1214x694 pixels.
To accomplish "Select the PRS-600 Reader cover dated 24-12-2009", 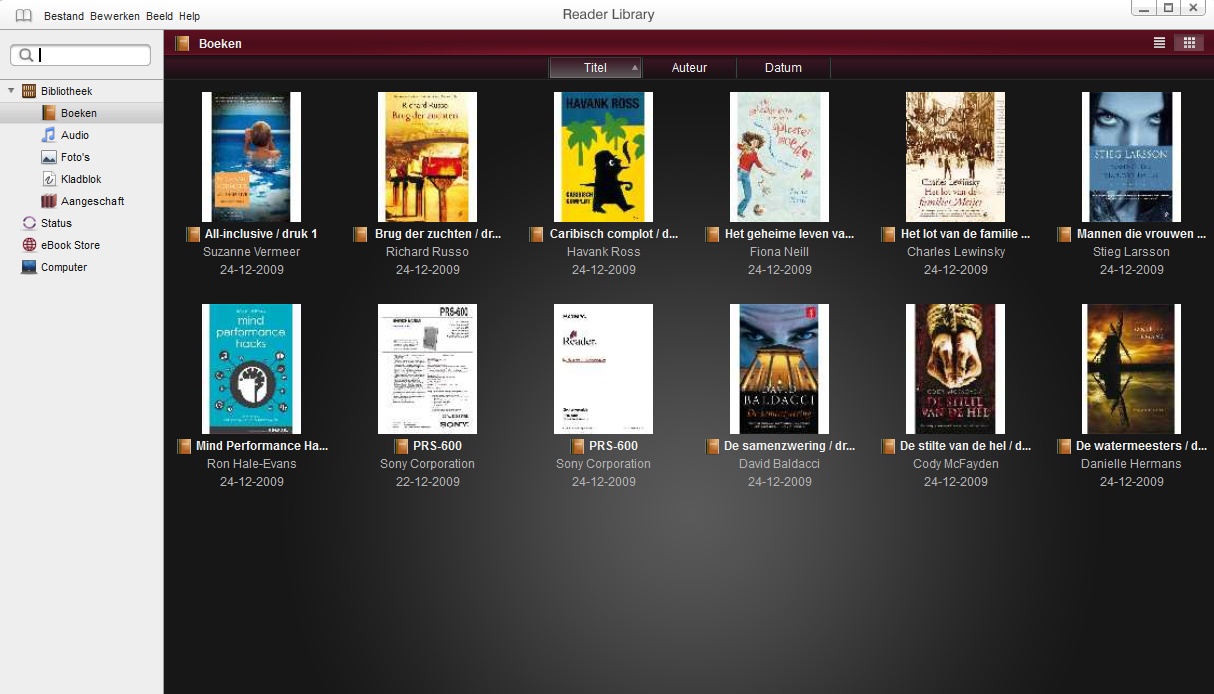I will (x=603, y=369).
